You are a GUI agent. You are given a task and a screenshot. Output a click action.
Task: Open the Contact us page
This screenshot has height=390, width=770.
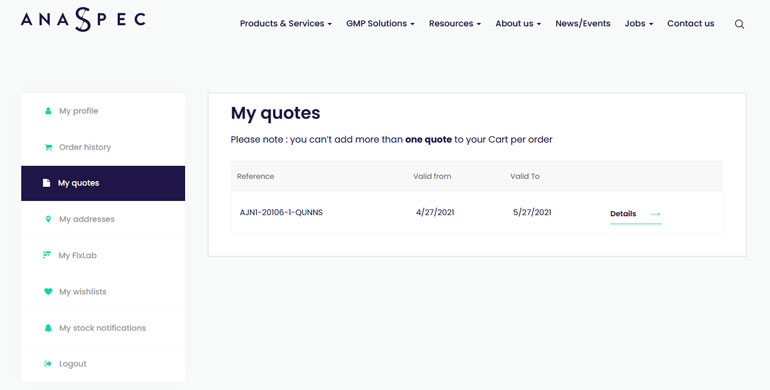pos(690,24)
